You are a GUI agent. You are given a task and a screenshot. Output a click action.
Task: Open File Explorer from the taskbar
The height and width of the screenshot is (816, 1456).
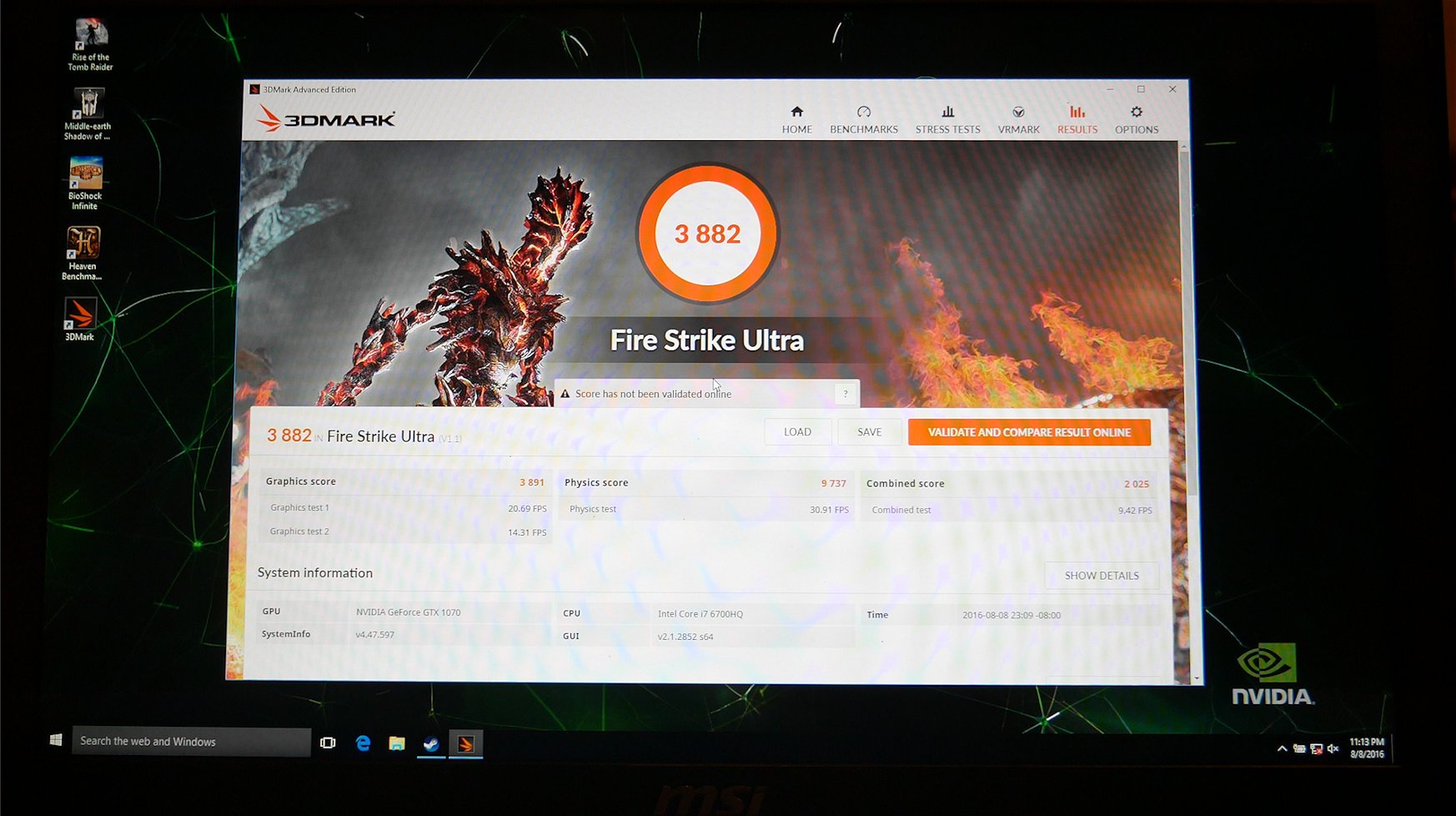coord(397,743)
